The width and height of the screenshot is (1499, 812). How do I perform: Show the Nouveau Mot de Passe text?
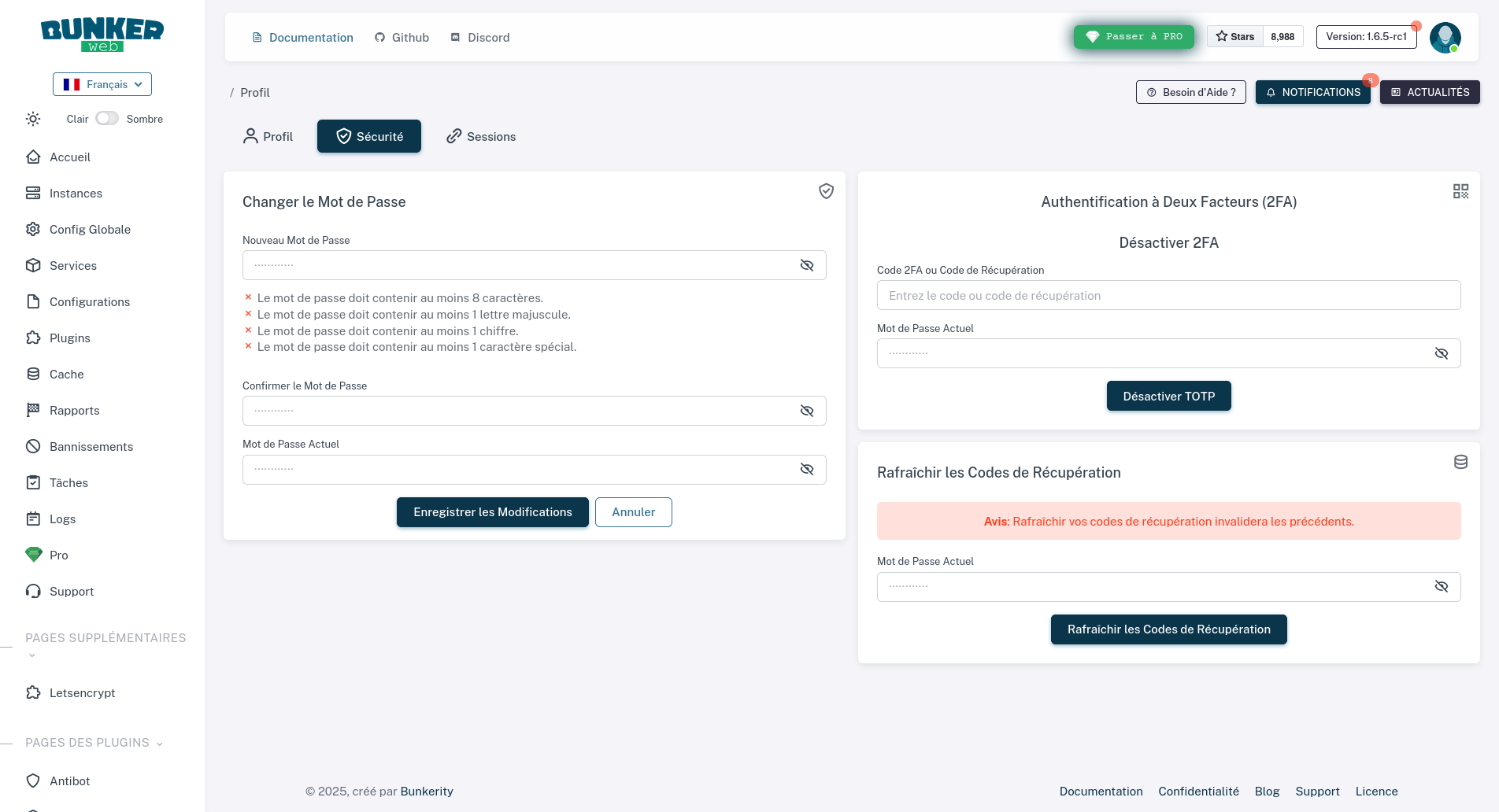[x=807, y=265]
